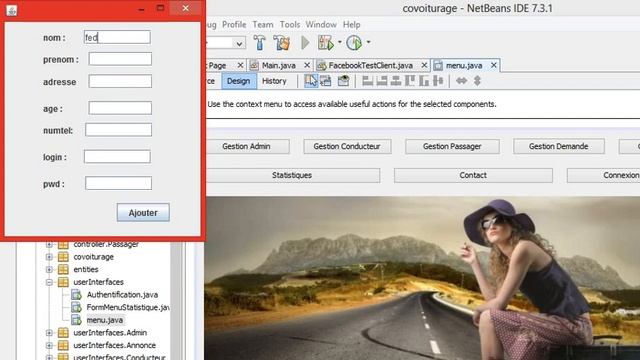640x360 pixels.
Task: Click the Gestion Passager button
Action: point(452,146)
